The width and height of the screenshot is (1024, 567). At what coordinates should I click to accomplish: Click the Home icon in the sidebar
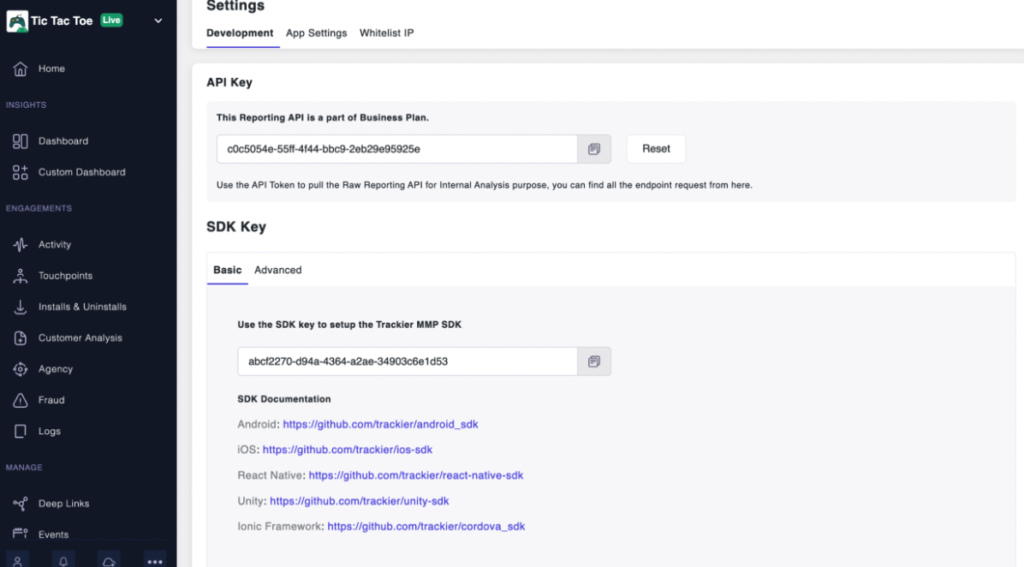(x=20, y=69)
